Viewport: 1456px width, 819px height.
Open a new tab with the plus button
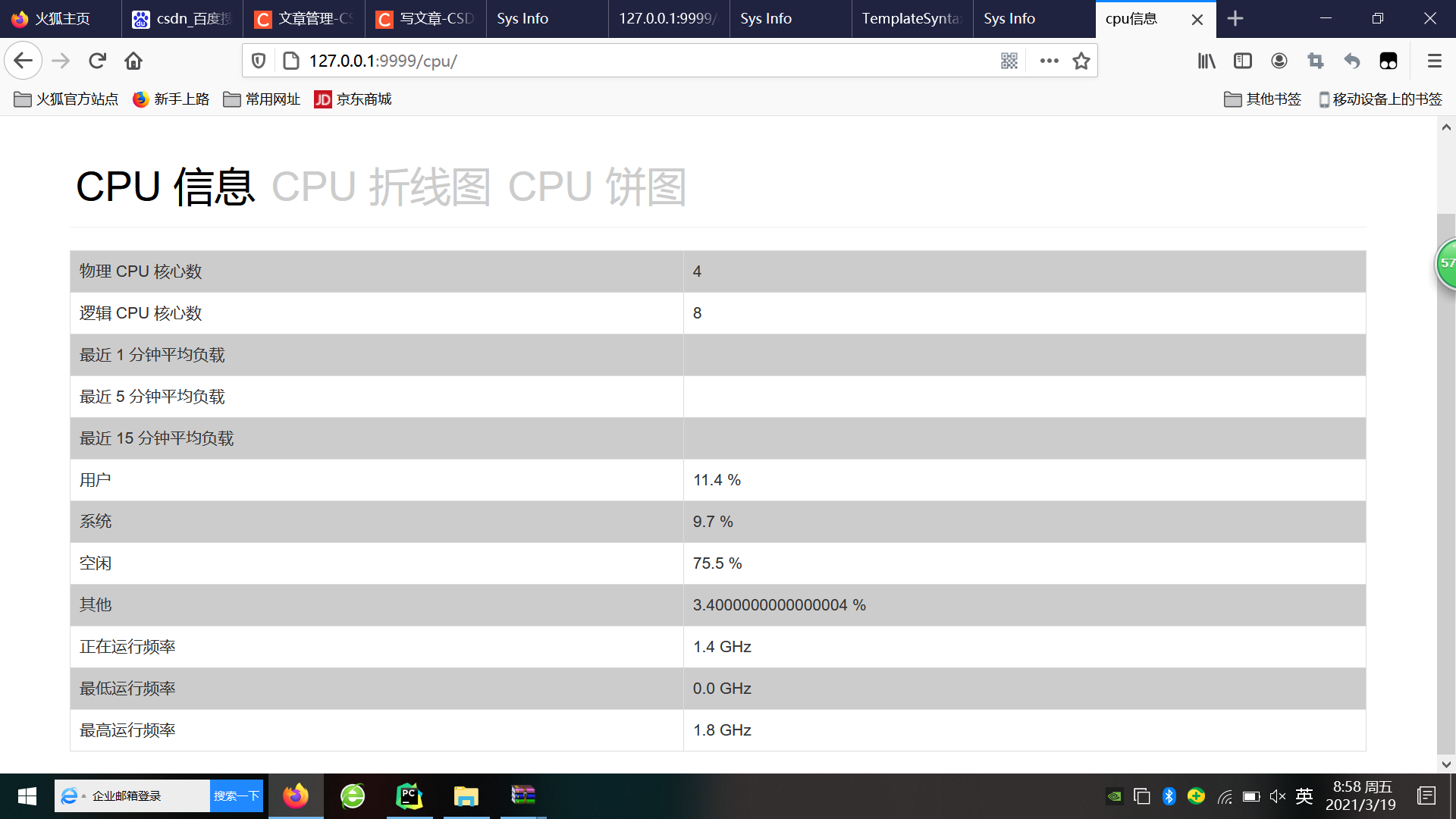(x=1235, y=18)
